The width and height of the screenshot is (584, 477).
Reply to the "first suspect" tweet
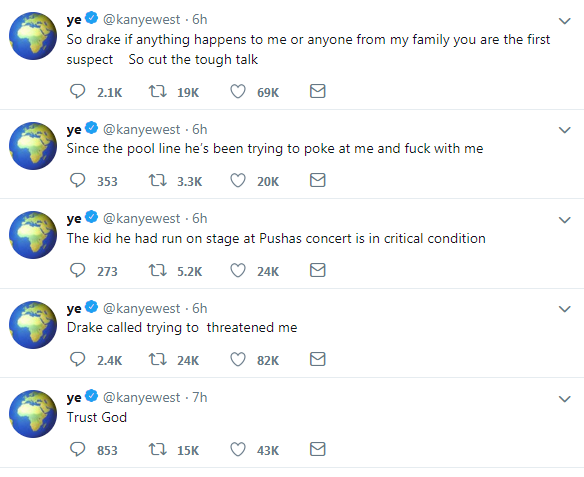[x=78, y=91]
